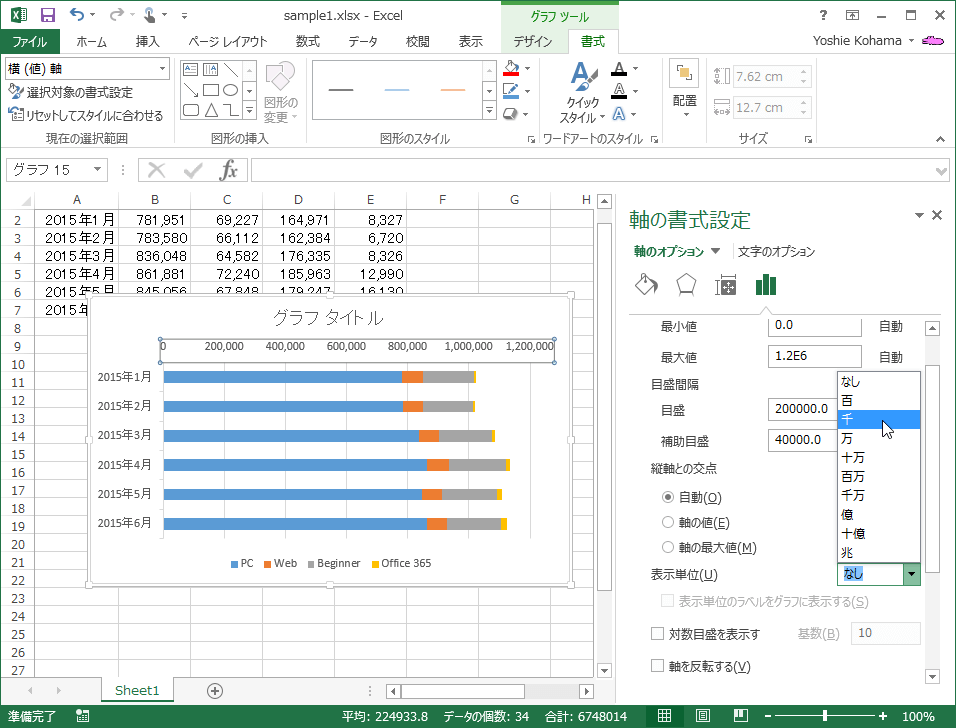Click the zoom slider handle
This screenshot has width=956, height=728.
pyautogui.click(x=824, y=715)
